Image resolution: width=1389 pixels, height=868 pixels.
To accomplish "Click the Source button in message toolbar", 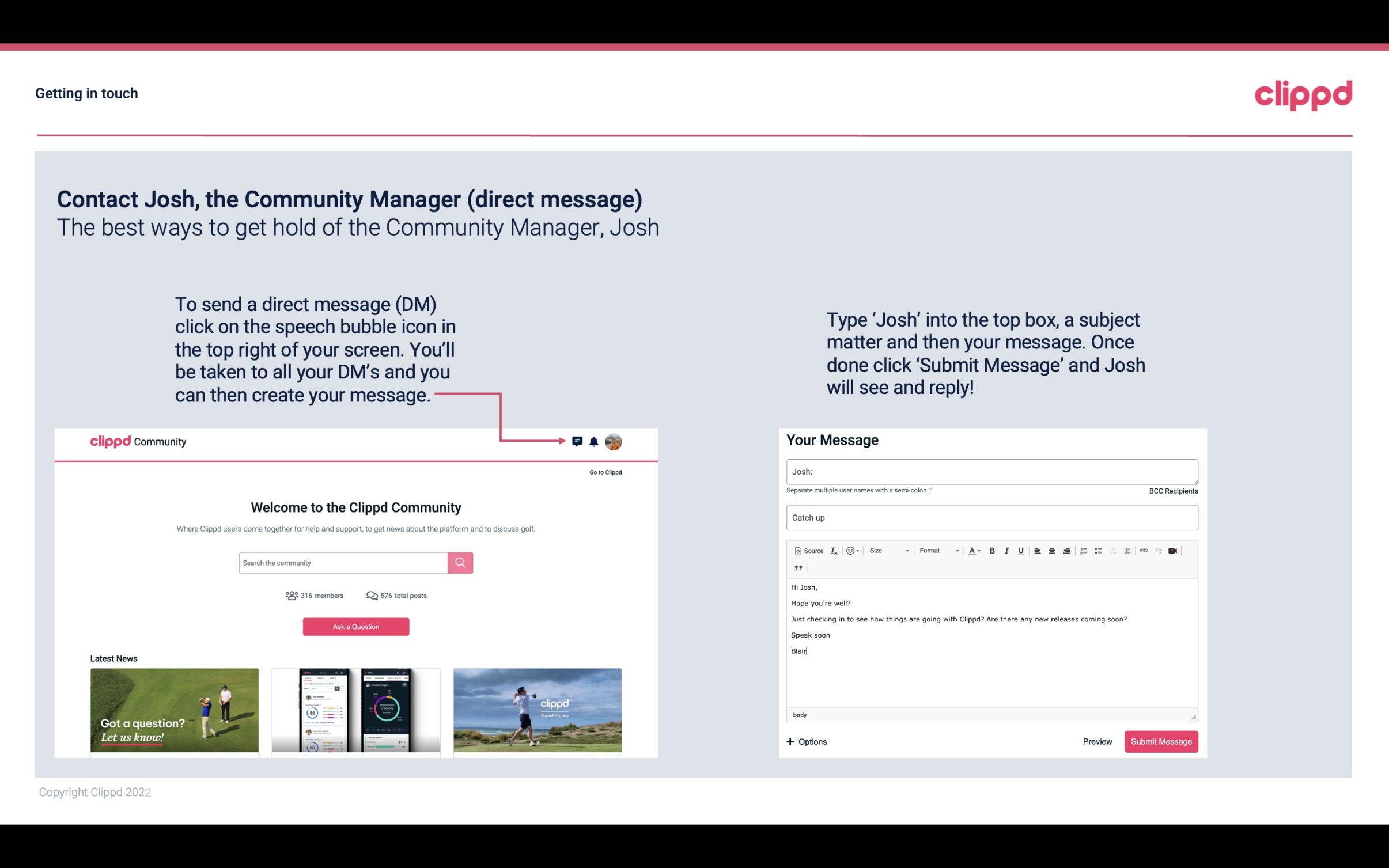I will click(x=807, y=550).
